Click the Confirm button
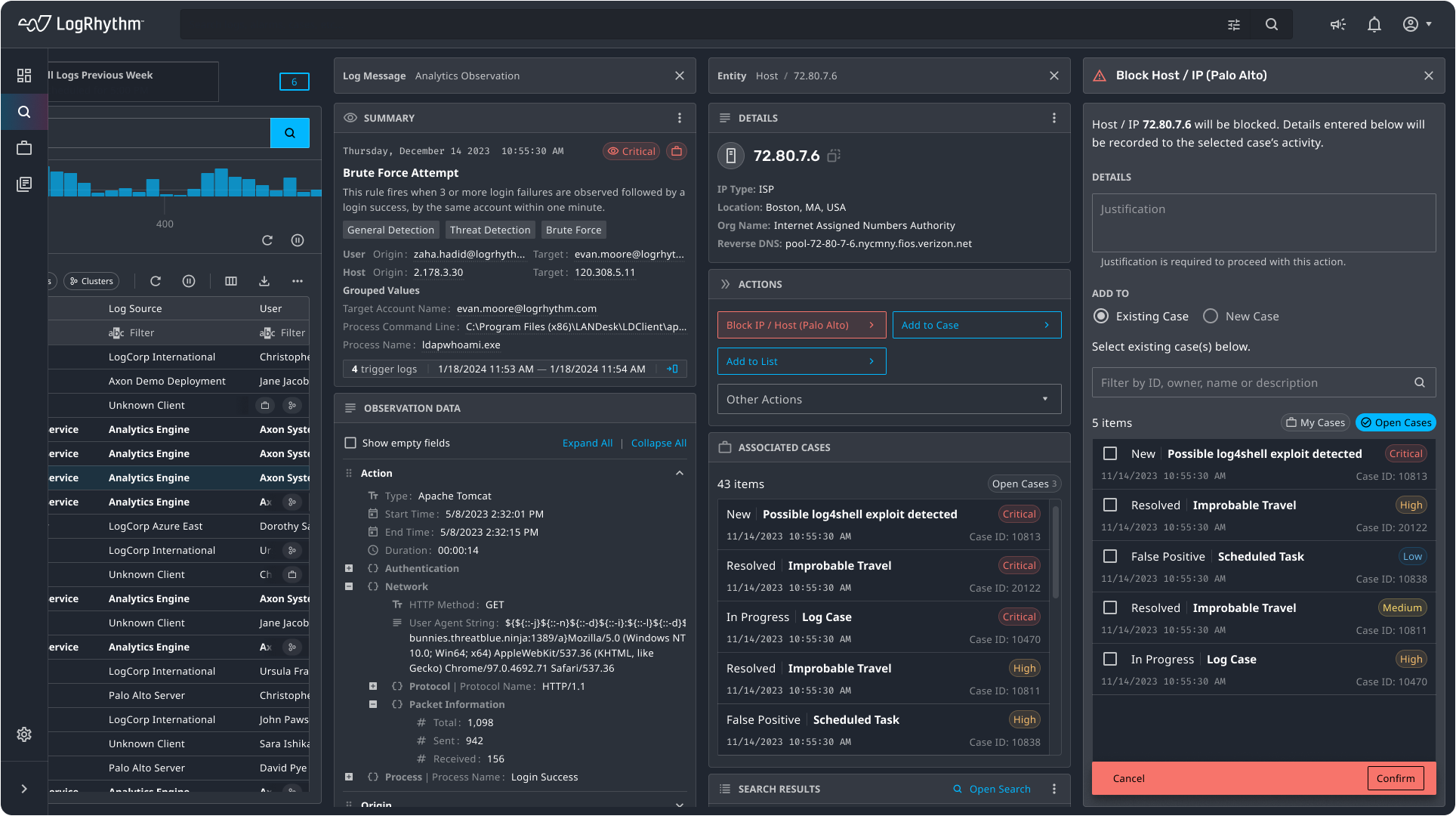The width and height of the screenshot is (1456, 816). (x=1396, y=778)
